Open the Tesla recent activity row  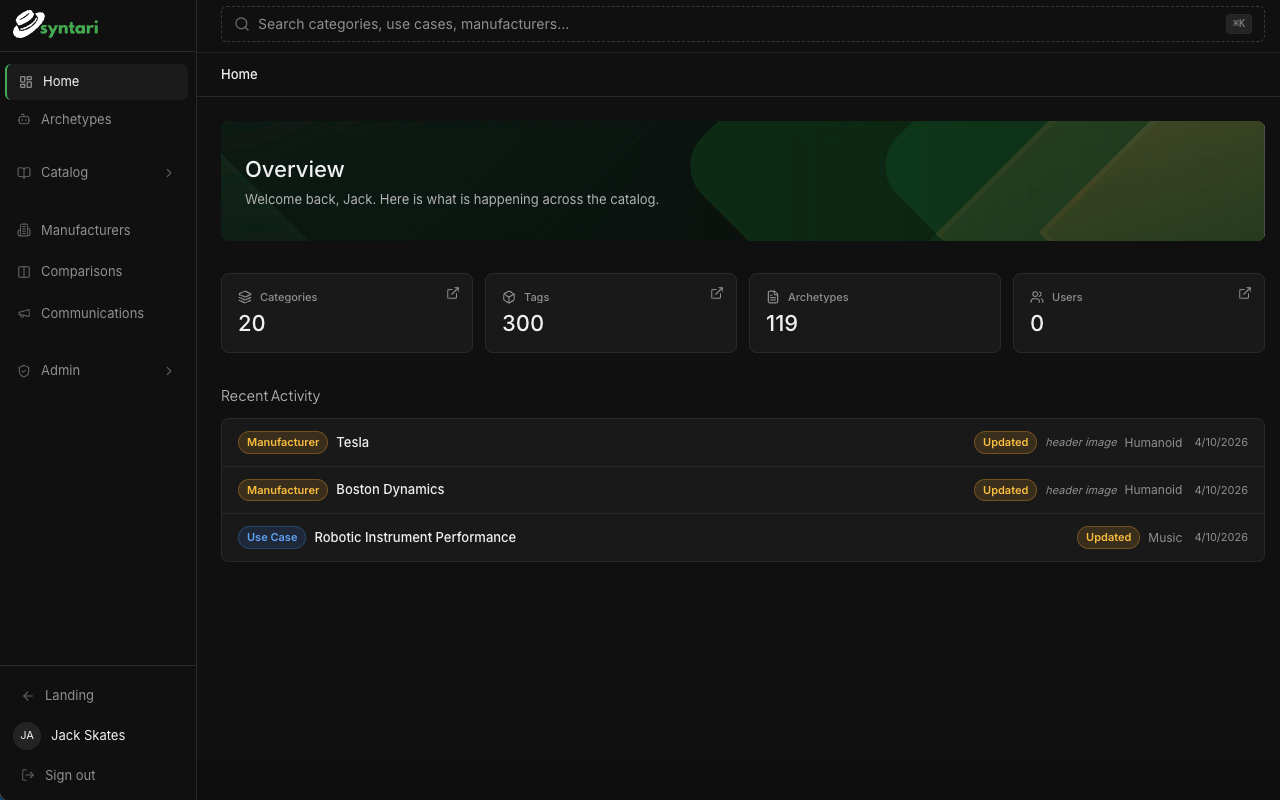click(742, 442)
